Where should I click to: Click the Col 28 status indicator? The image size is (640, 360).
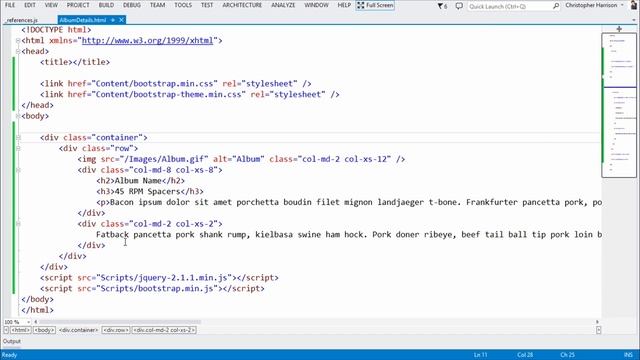(x=525, y=355)
